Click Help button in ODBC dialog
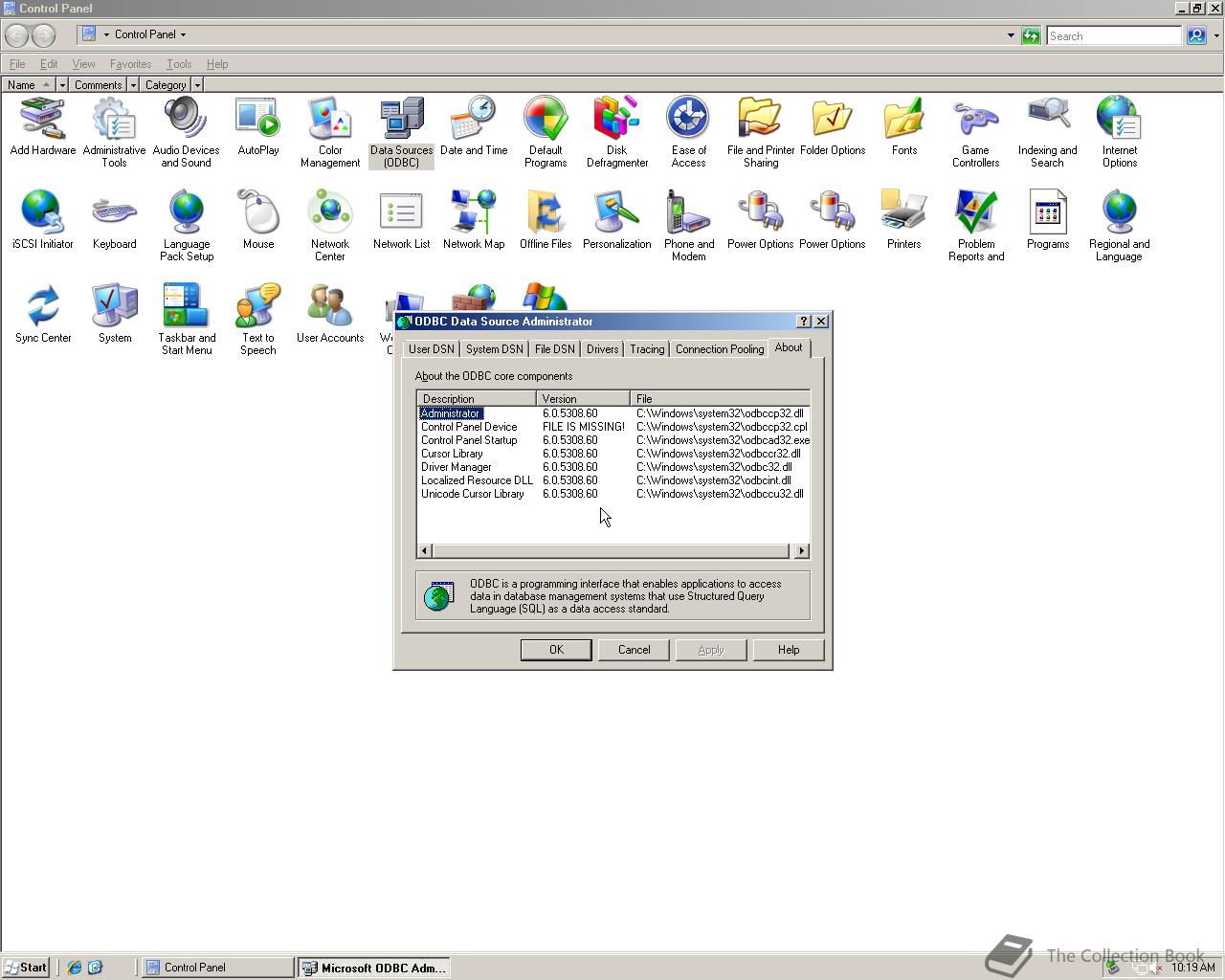The width and height of the screenshot is (1225, 980). tap(789, 650)
